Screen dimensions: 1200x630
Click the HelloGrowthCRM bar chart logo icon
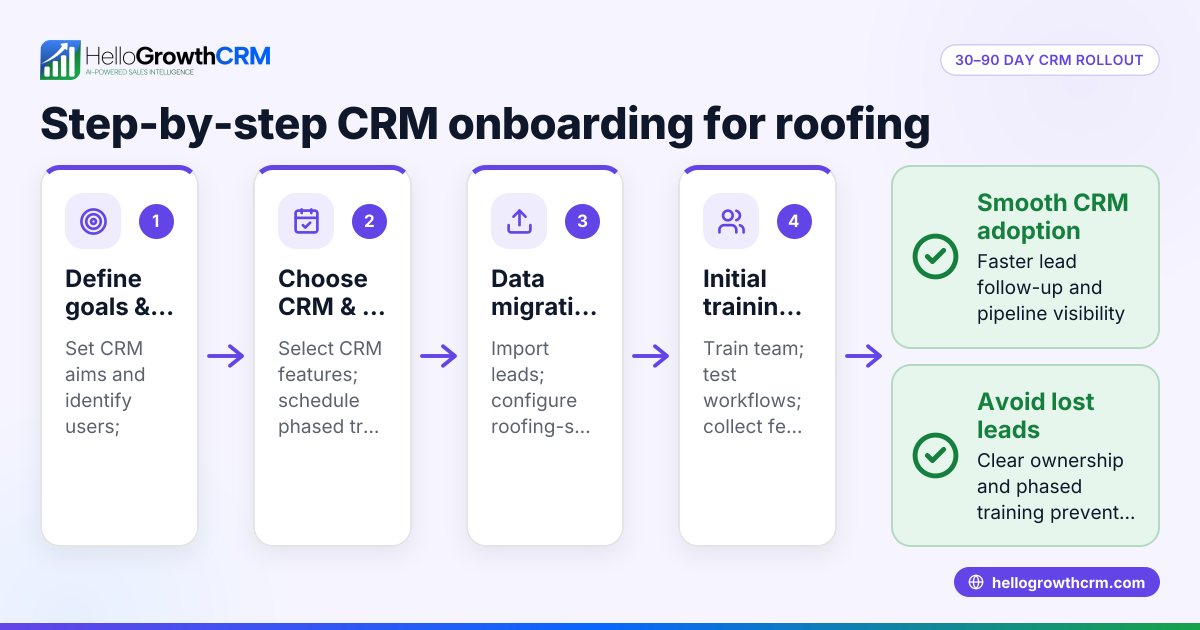click(60, 60)
